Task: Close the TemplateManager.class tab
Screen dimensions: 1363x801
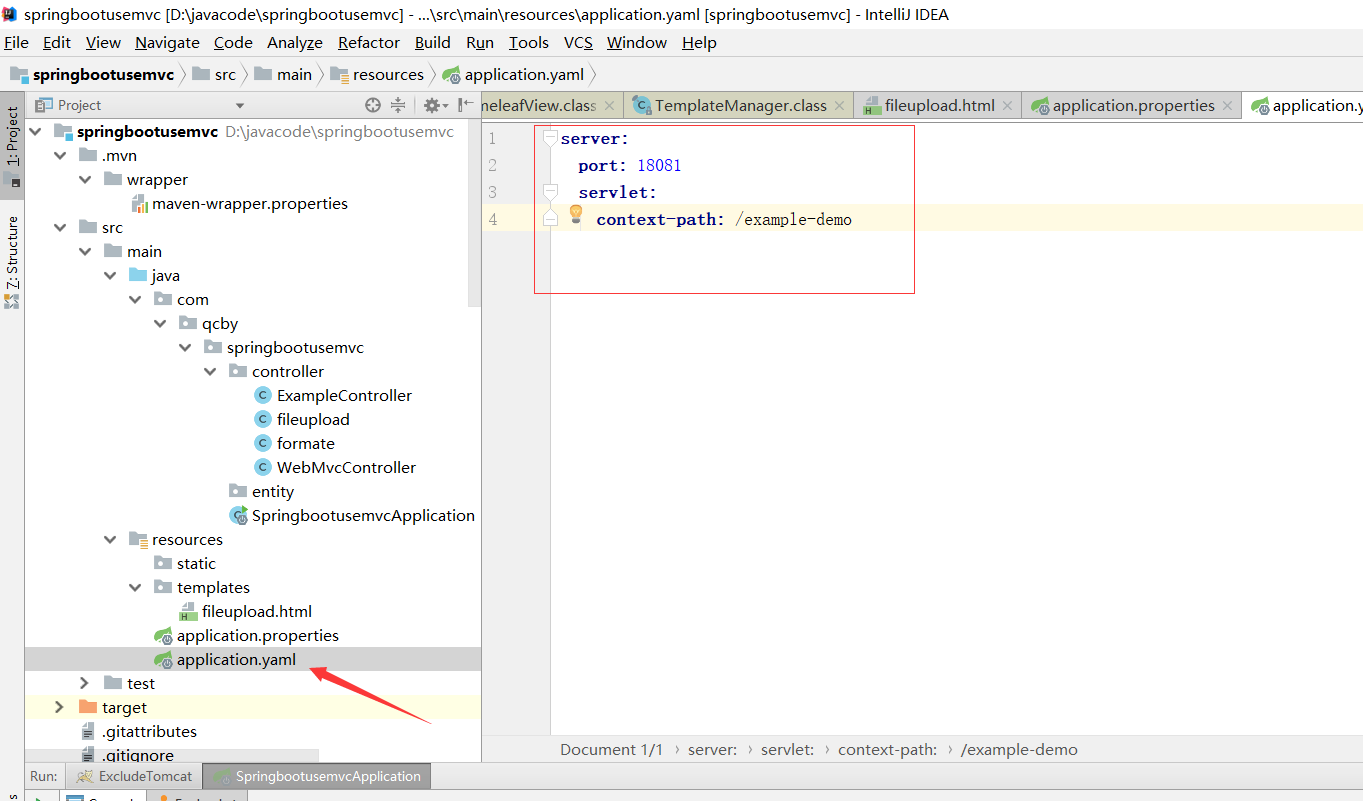Action: pyautogui.click(x=840, y=106)
